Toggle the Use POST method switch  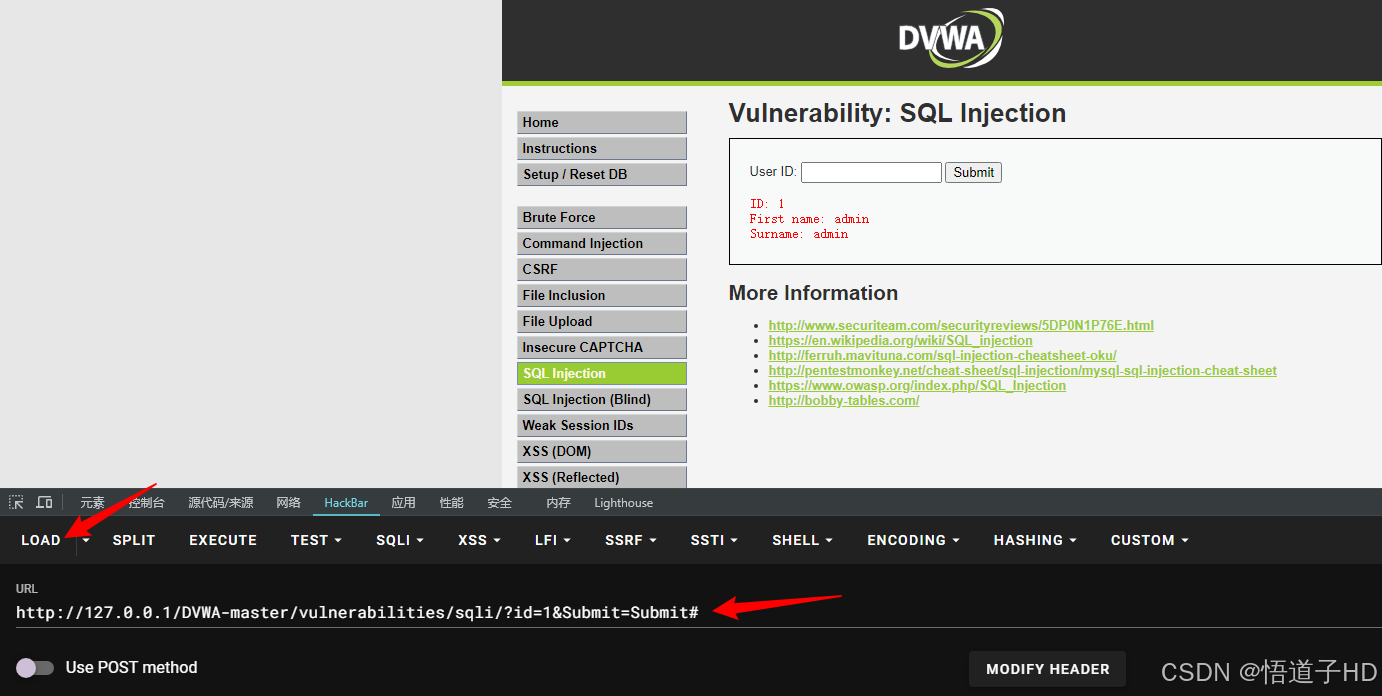[35, 668]
